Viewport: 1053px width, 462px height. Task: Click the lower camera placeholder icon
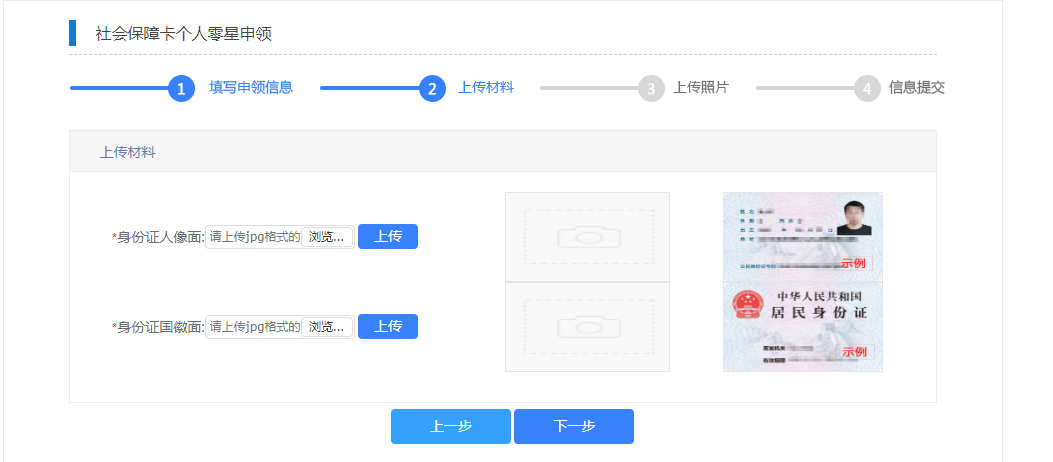click(587, 326)
